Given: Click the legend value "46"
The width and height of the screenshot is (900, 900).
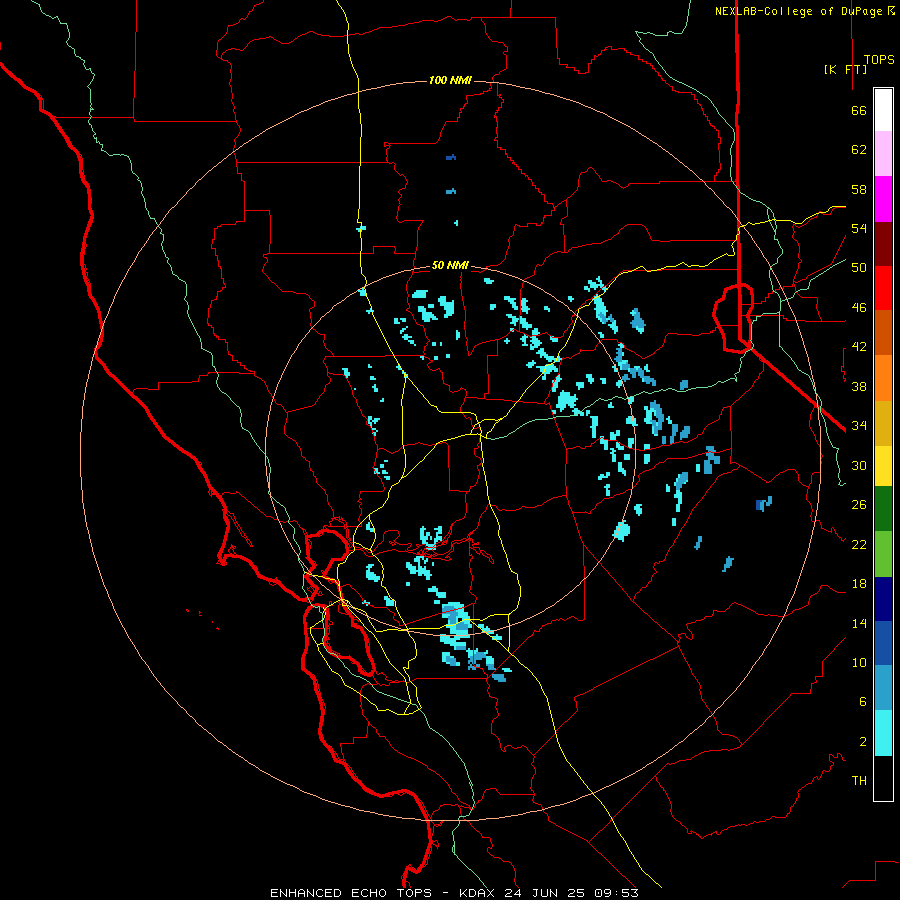Looking at the screenshot, I should (x=859, y=308).
